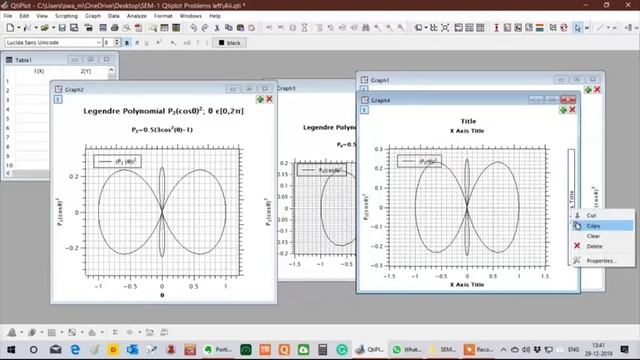Open the Scripting menu
The image size is (640, 360).
click(x=66, y=16)
